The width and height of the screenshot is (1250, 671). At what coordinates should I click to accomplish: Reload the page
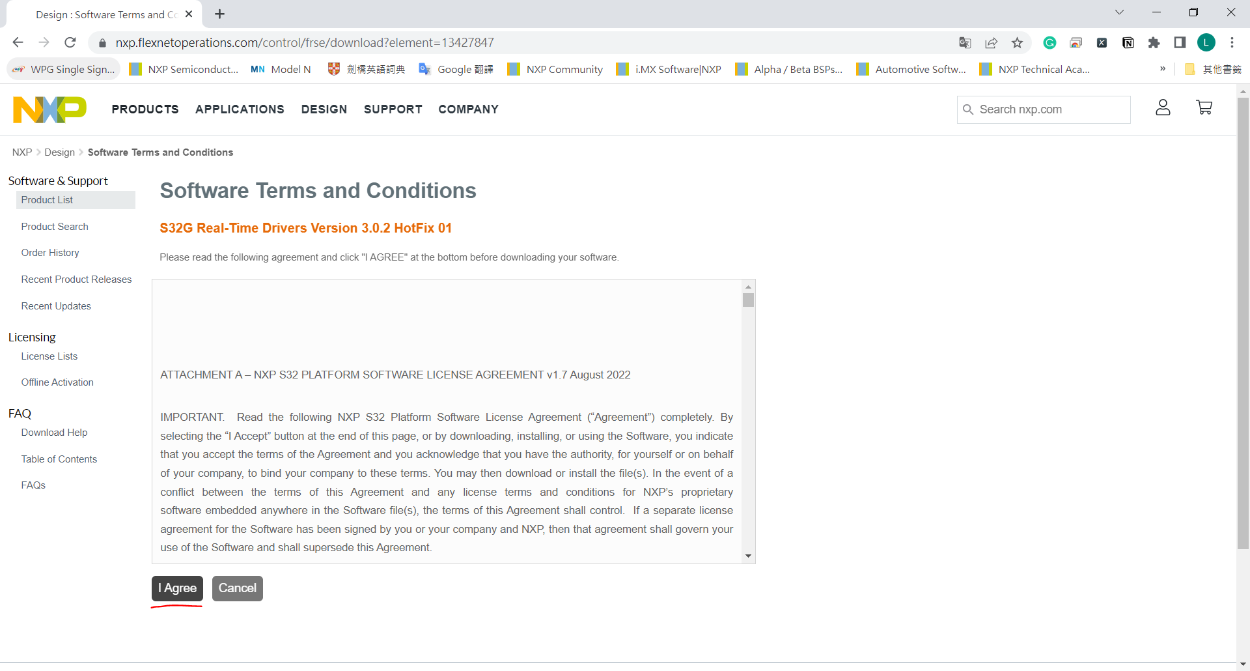coord(70,42)
